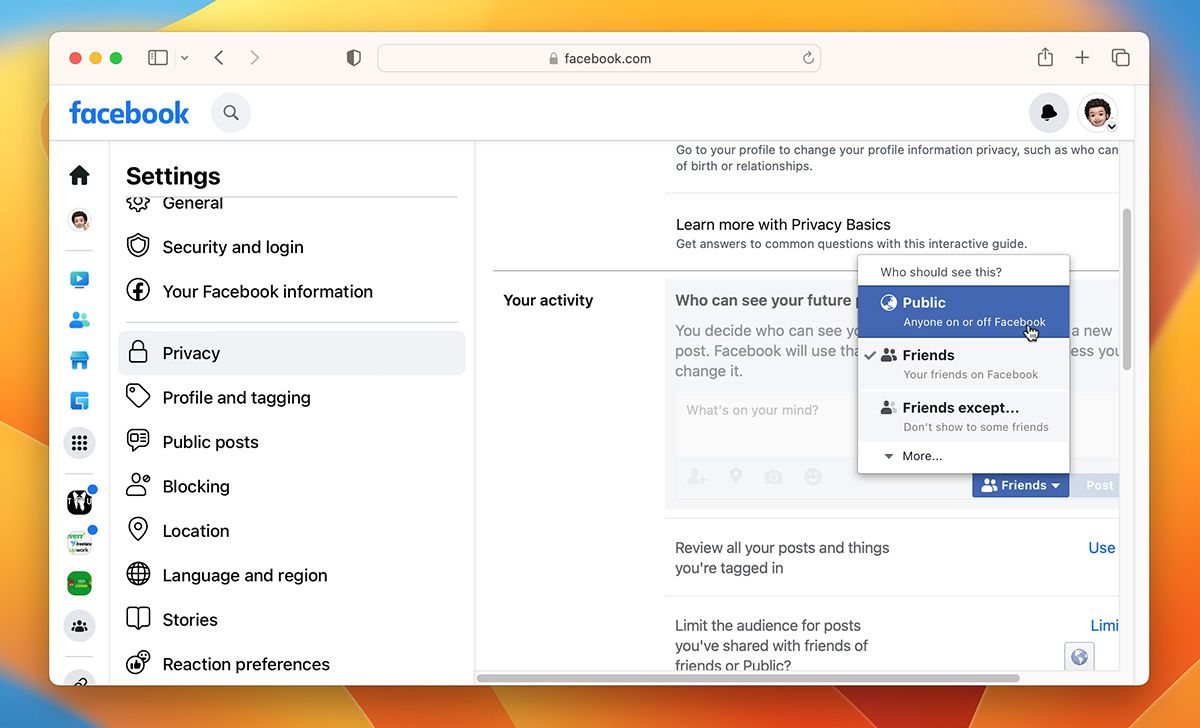Open the green shortcut

tap(79, 583)
